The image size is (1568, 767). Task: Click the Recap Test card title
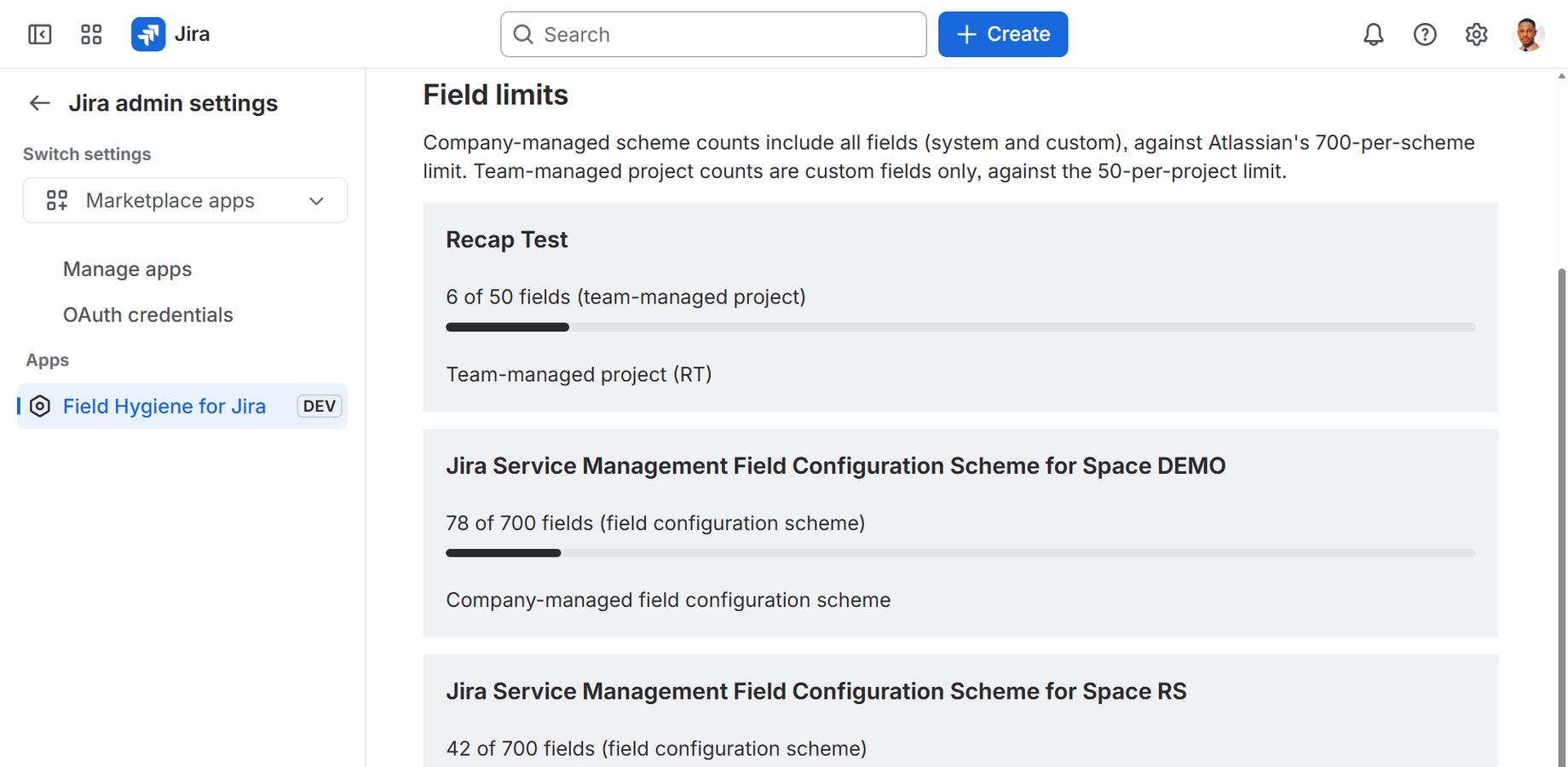point(506,239)
